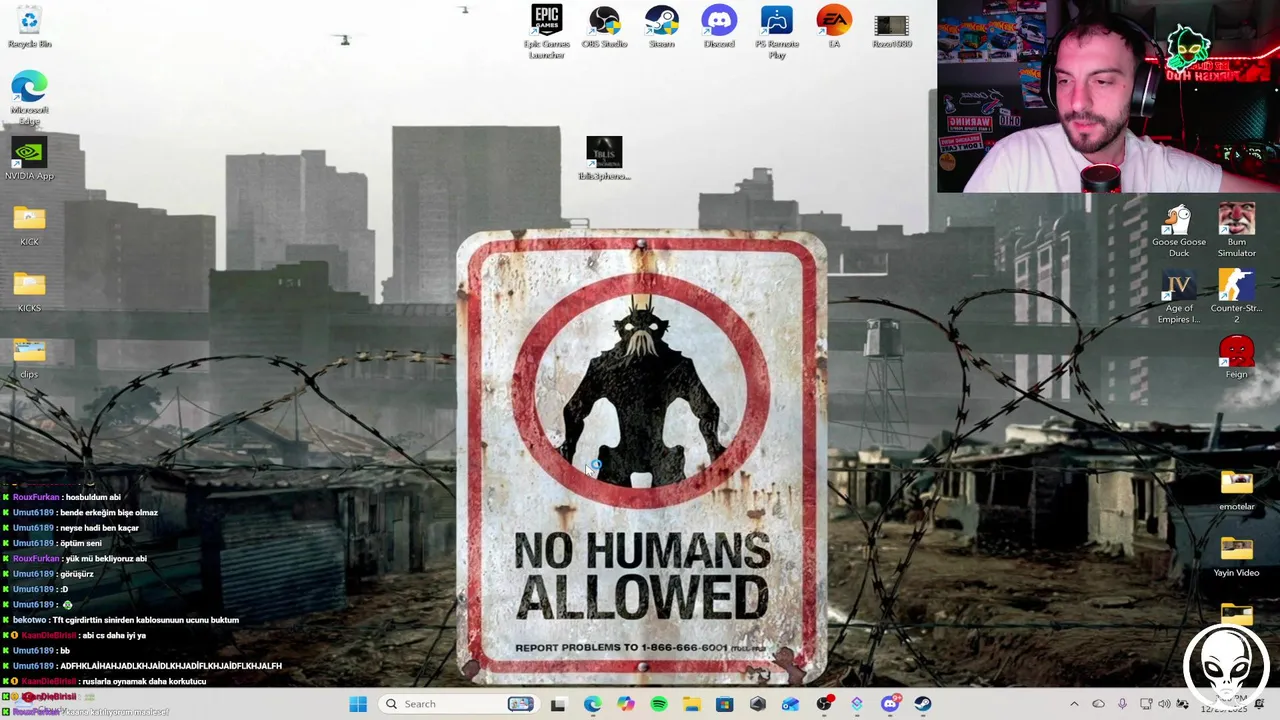Select the NVIDIA App desktop icon
This screenshot has height=720, width=1280.
(x=29, y=159)
